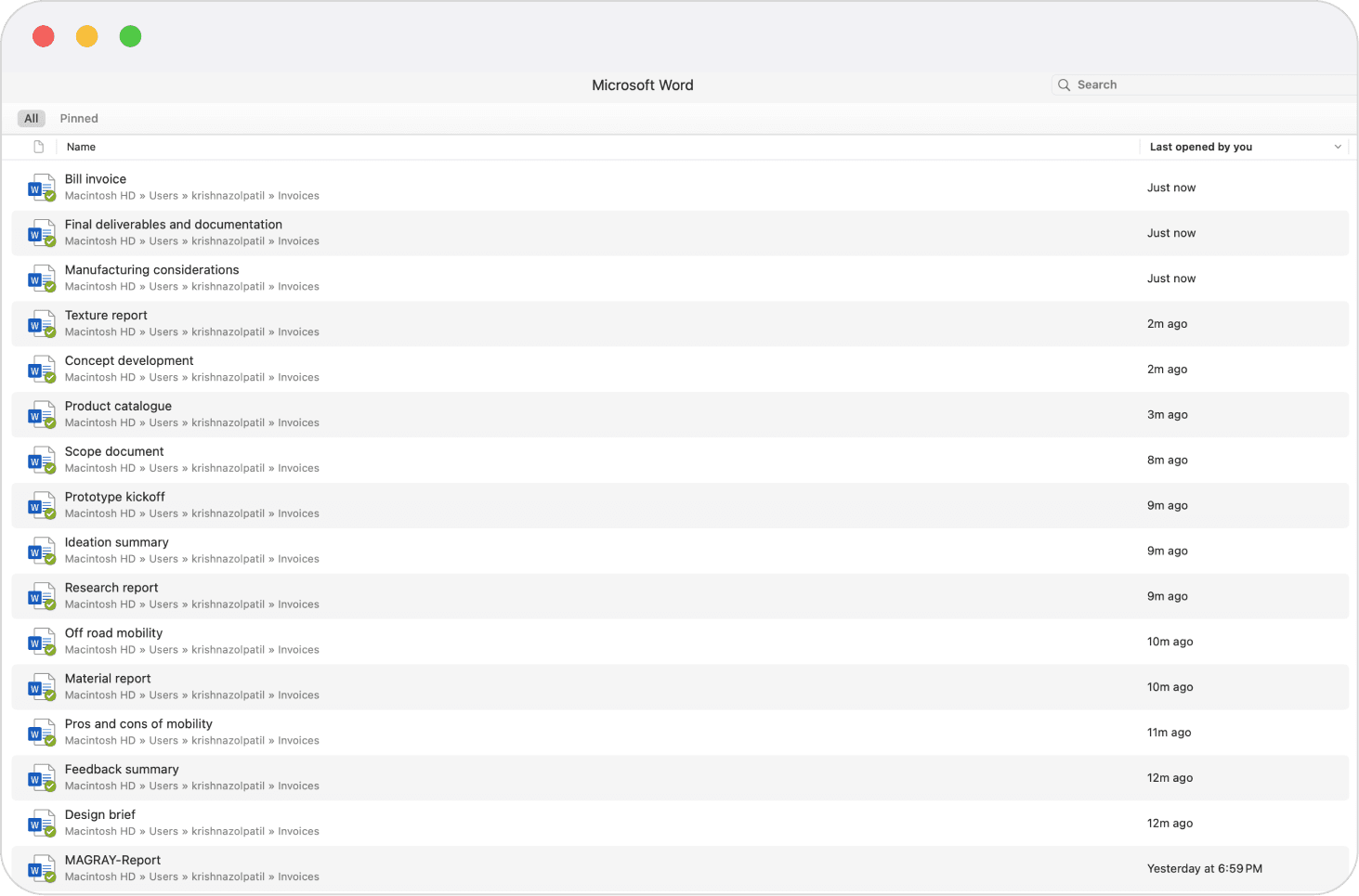Select Material report document icon
This screenshot has width=1359, height=896.
41,688
